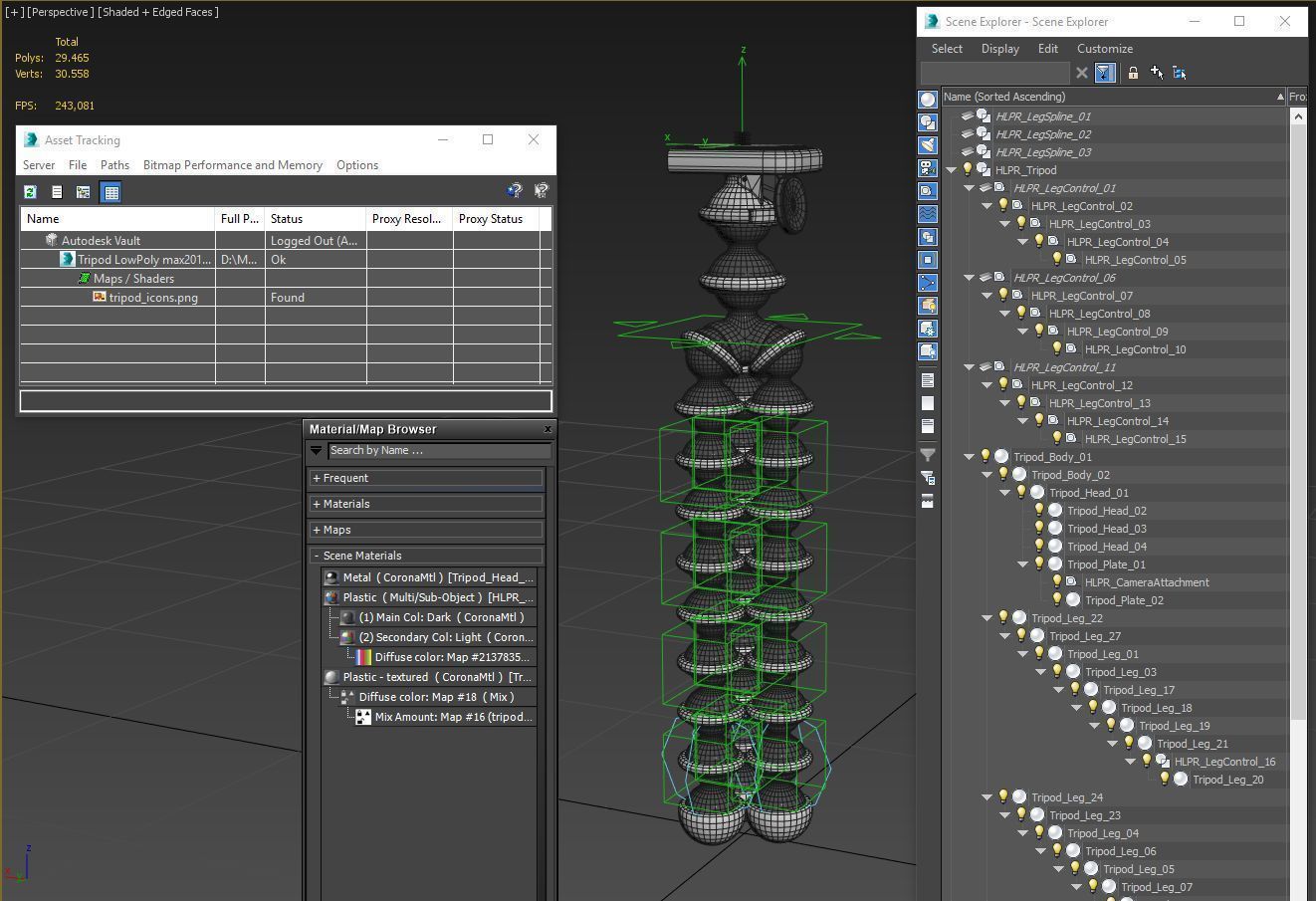Image resolution: width=1316 pixels, height=901 pixels.
Task: Collapse the HLPR_LegControl_01 tree node
Action: point(970,188)
